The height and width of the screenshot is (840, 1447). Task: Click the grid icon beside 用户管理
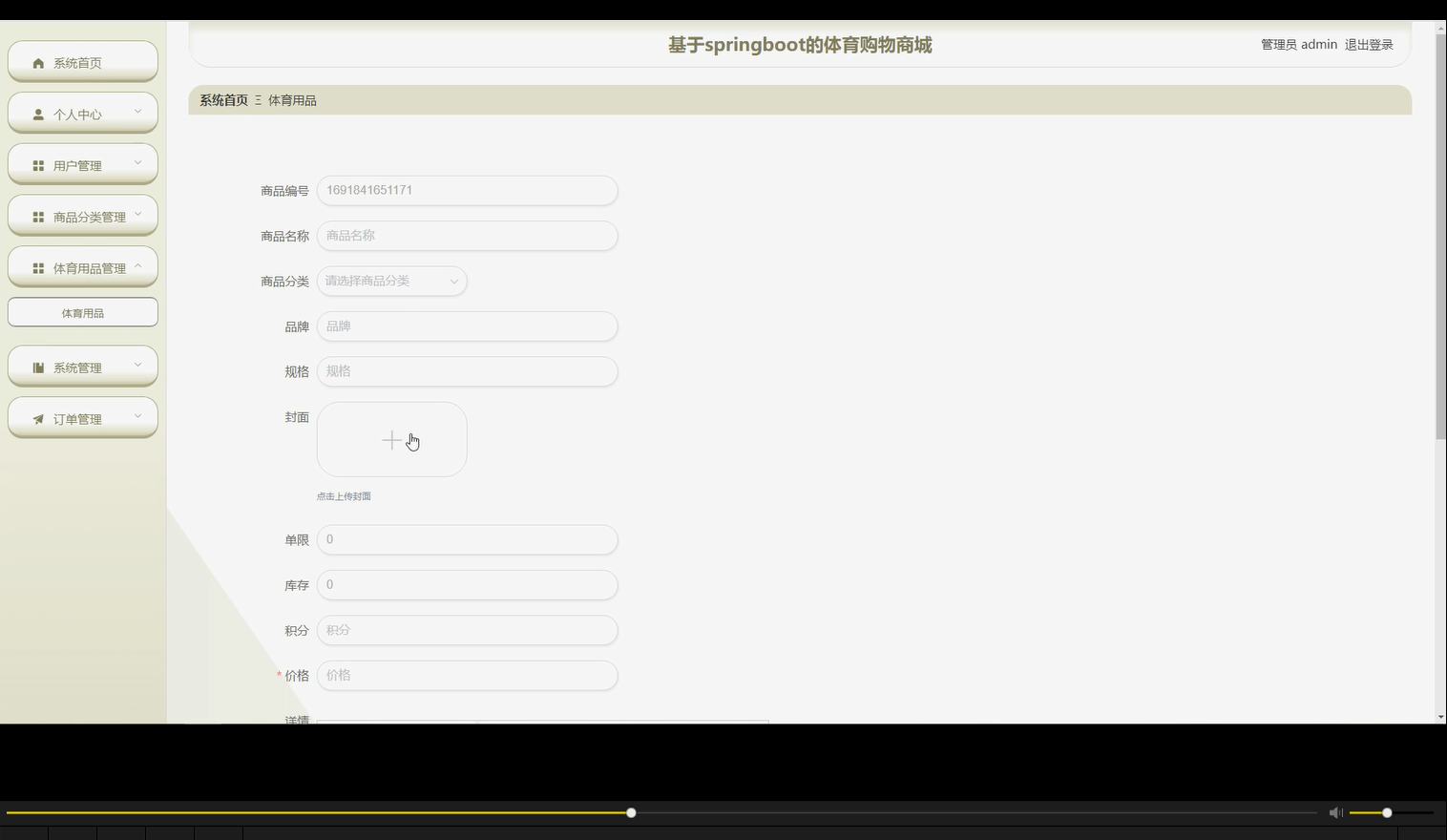click(38, 166)
